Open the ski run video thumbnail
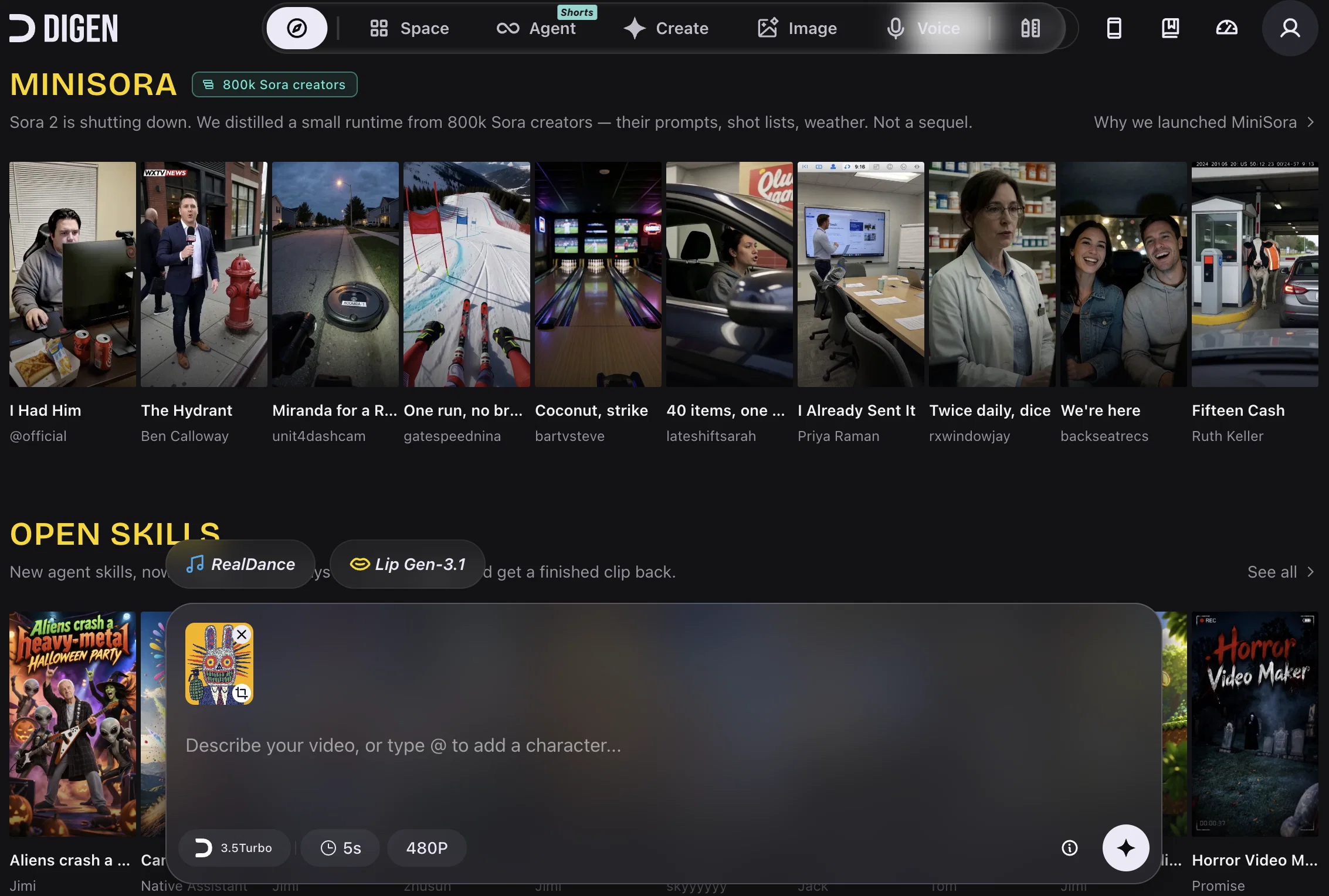 tap(467, 274)
